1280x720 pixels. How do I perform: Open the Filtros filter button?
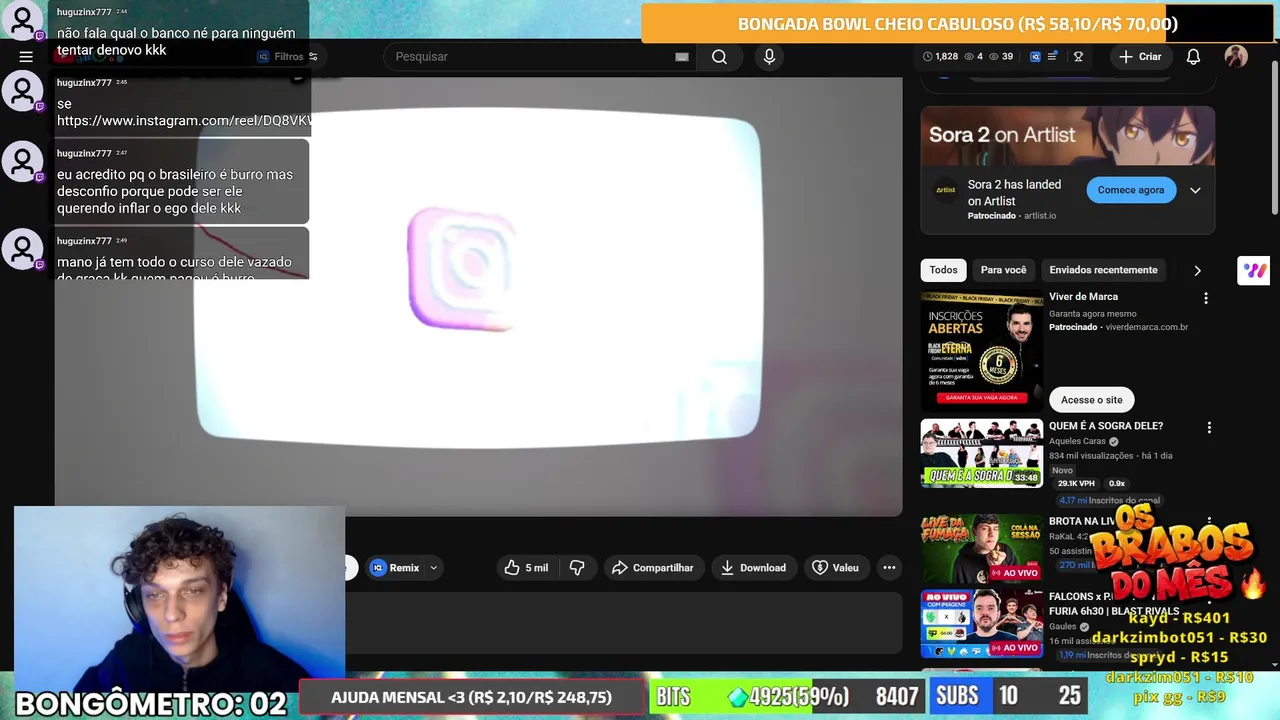tap(287, 57)
